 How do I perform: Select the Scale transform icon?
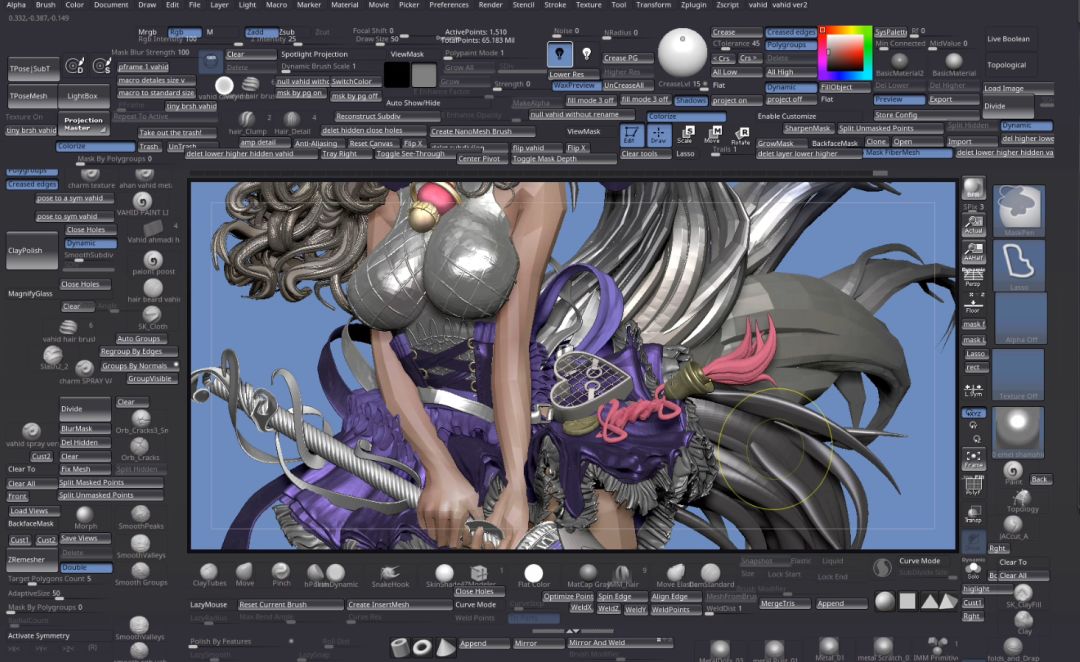pos(686,134)
